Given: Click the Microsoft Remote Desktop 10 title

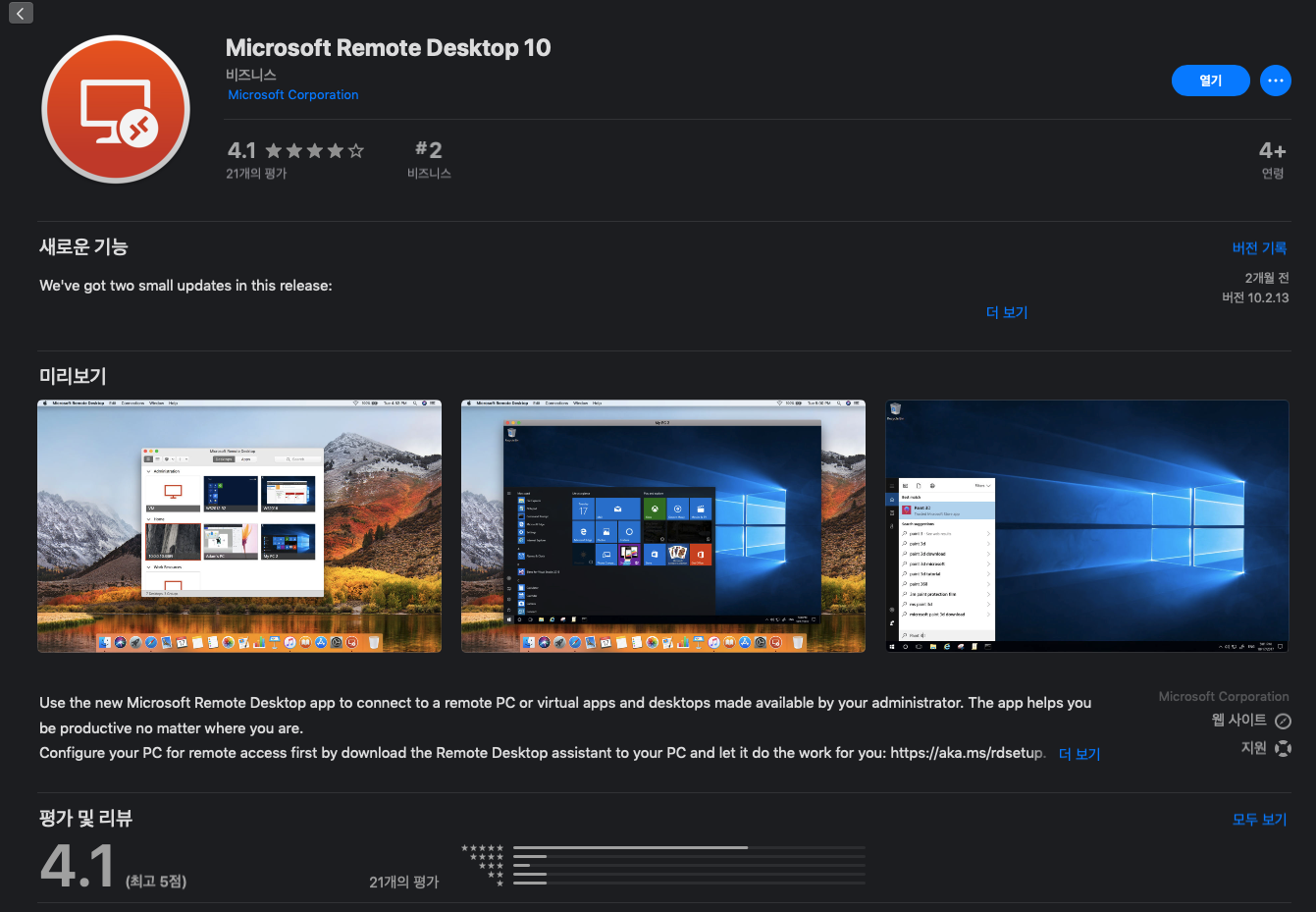Looking at the screenshot, I should click(x=388, y=48).
